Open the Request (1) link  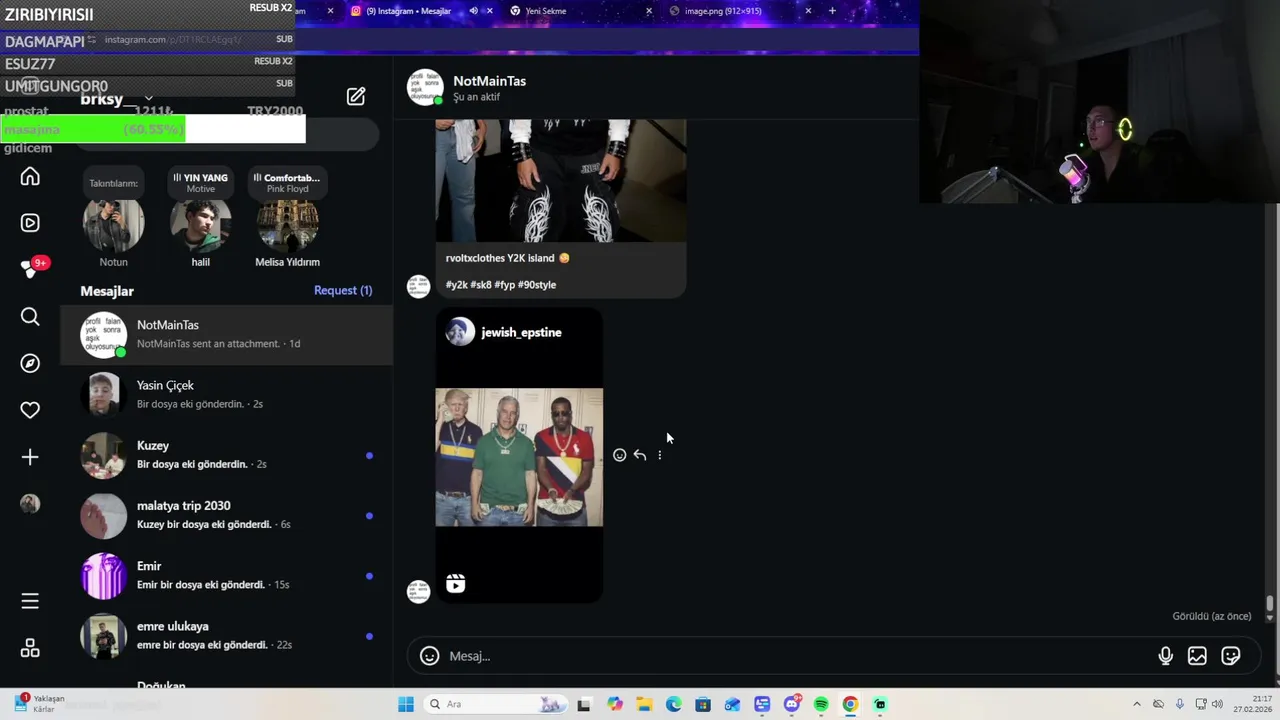pyautogui.click(x=343, y=290)
